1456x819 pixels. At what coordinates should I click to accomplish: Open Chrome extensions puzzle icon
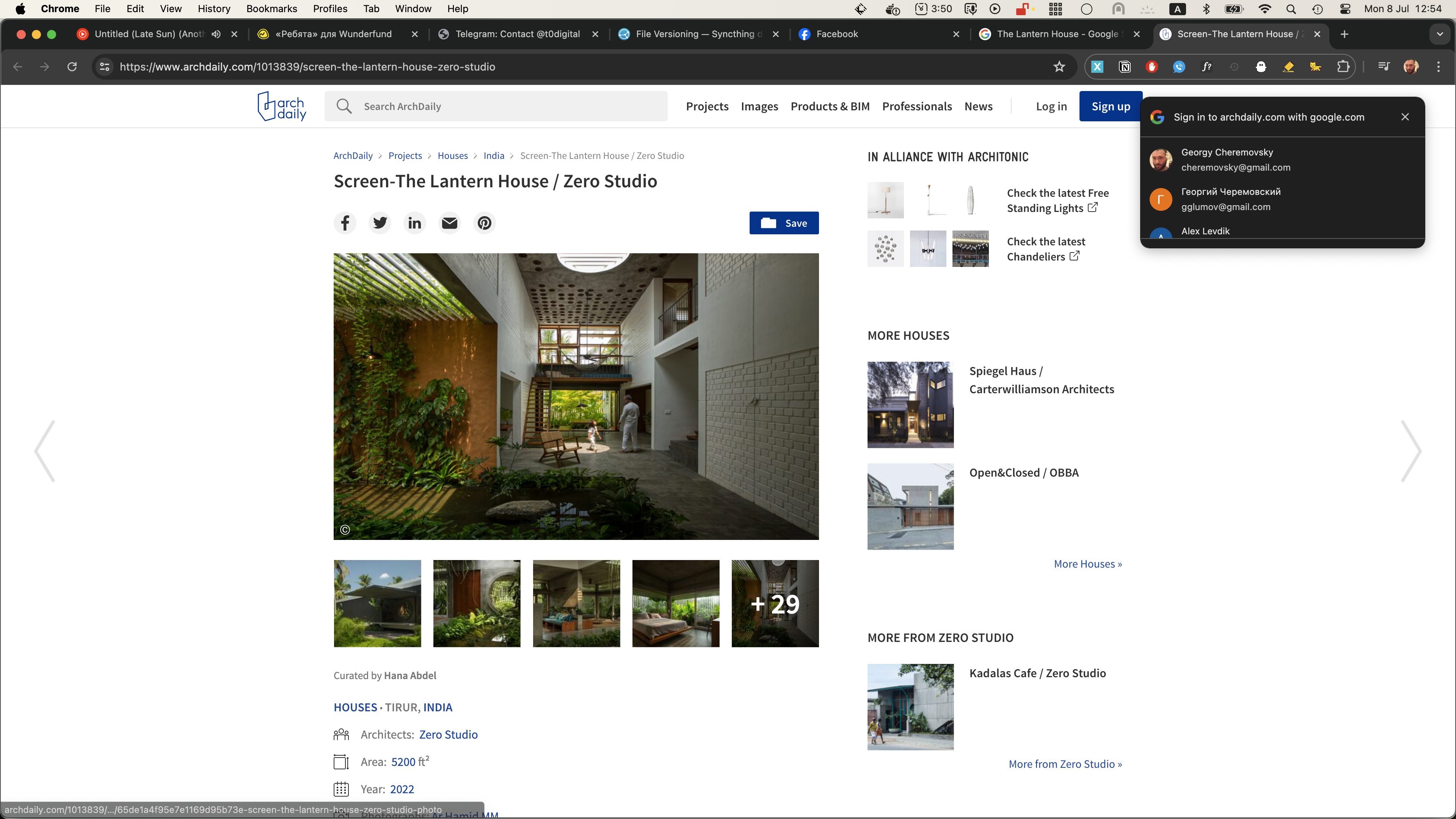(x=1343, y=67)
